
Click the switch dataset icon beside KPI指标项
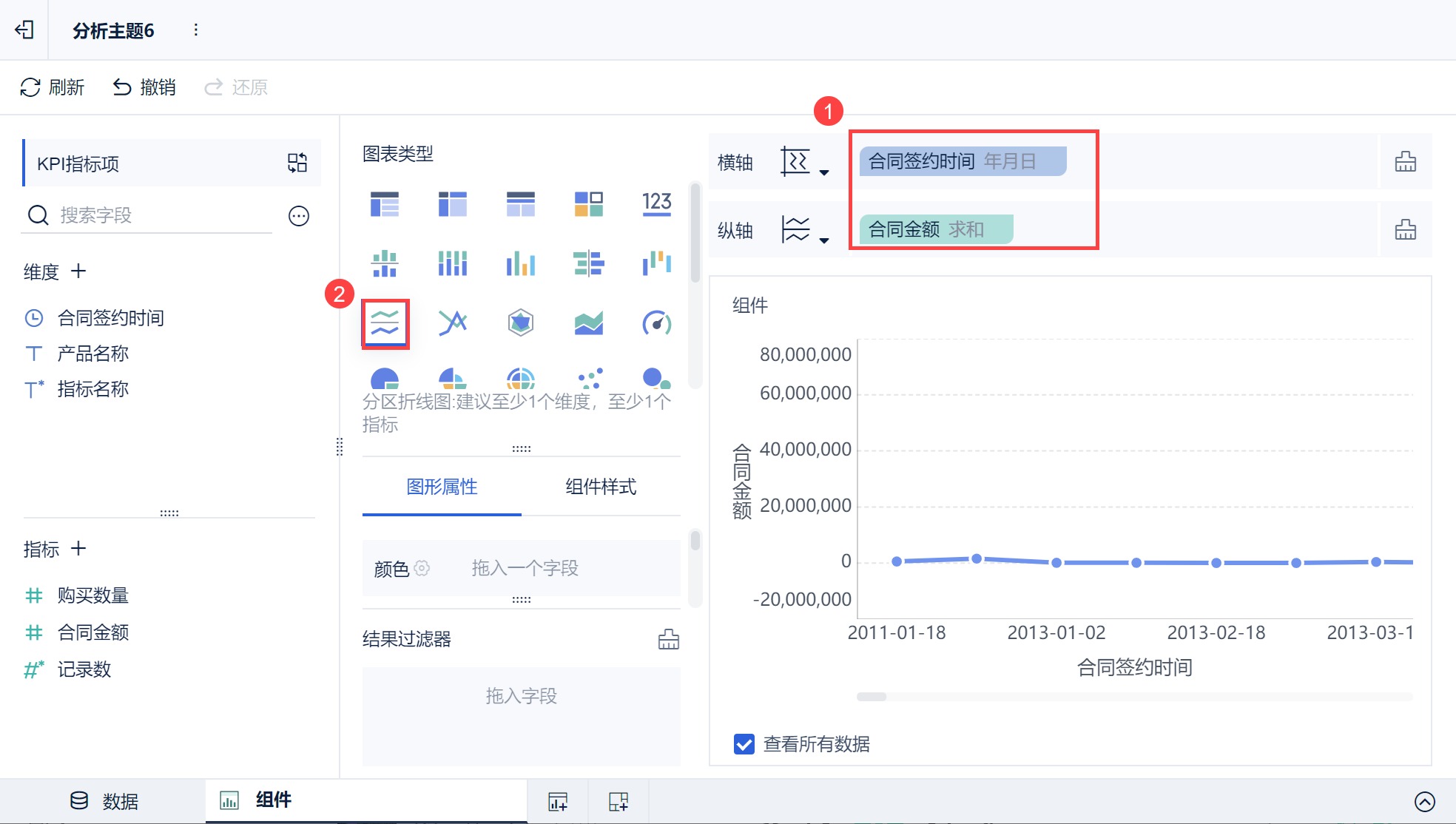297,163
